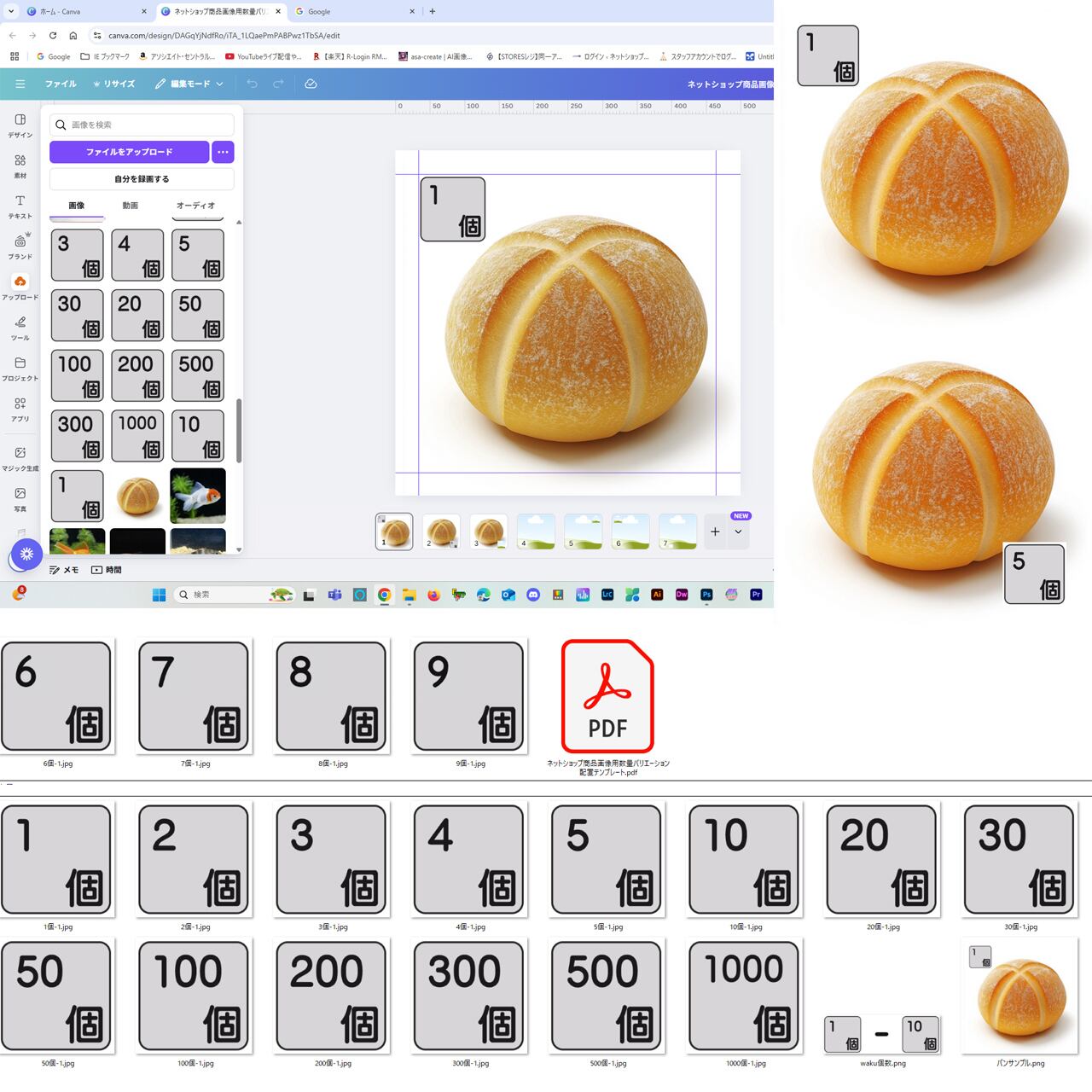Open the YouTubeライブ配信 bookmark
Viewport: 1092px width, 1092px height.
[x=264, y=56]
